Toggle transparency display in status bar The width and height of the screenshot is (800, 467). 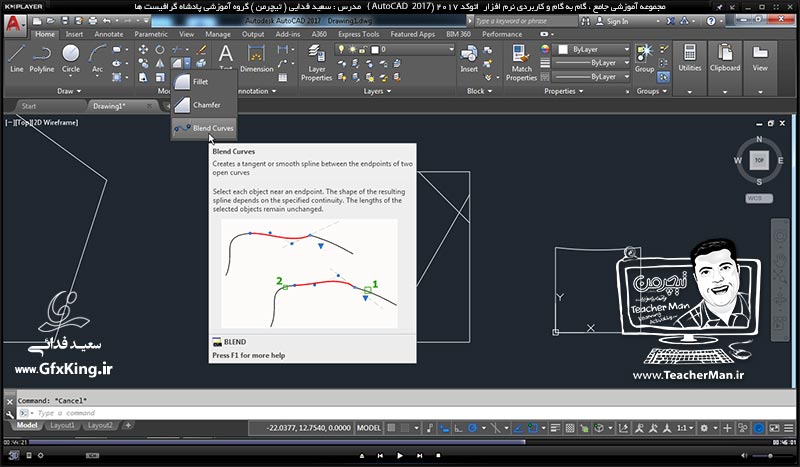(x=570, y=428)
